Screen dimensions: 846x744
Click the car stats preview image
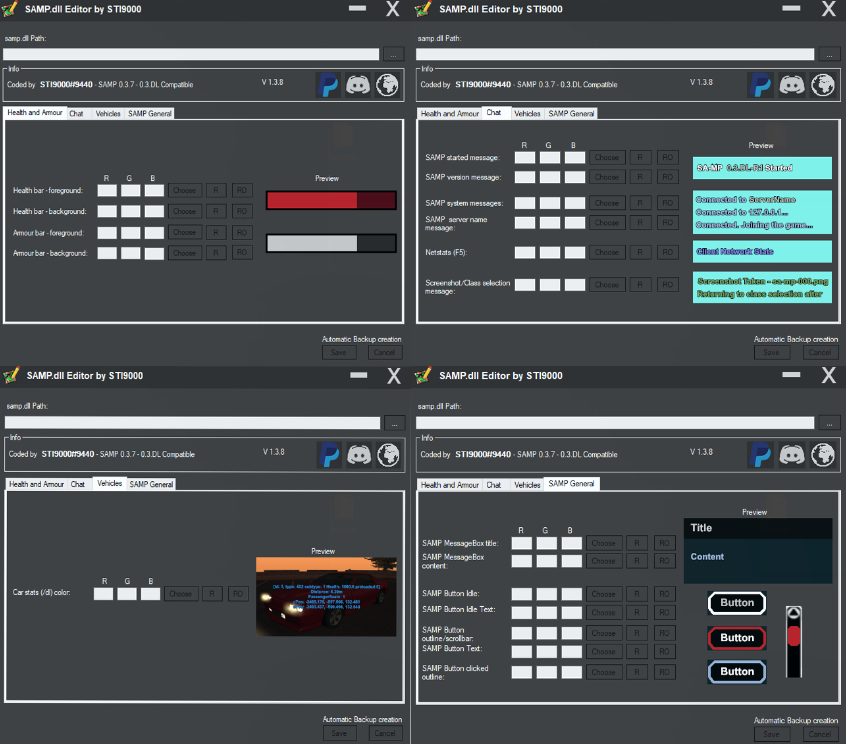pyautogui.click(x=326, y=597)
